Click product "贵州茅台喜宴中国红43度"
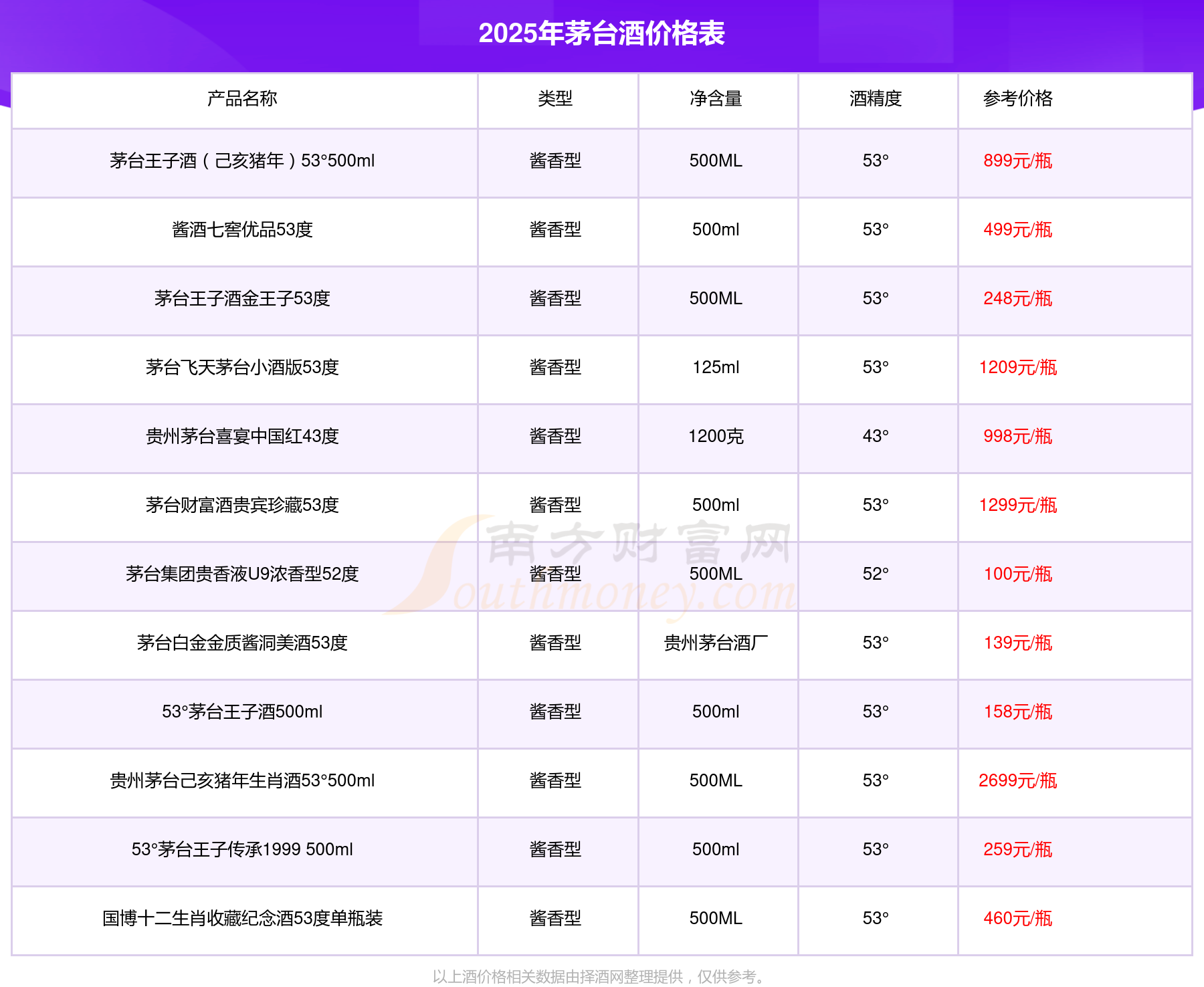 pos(242,436)
